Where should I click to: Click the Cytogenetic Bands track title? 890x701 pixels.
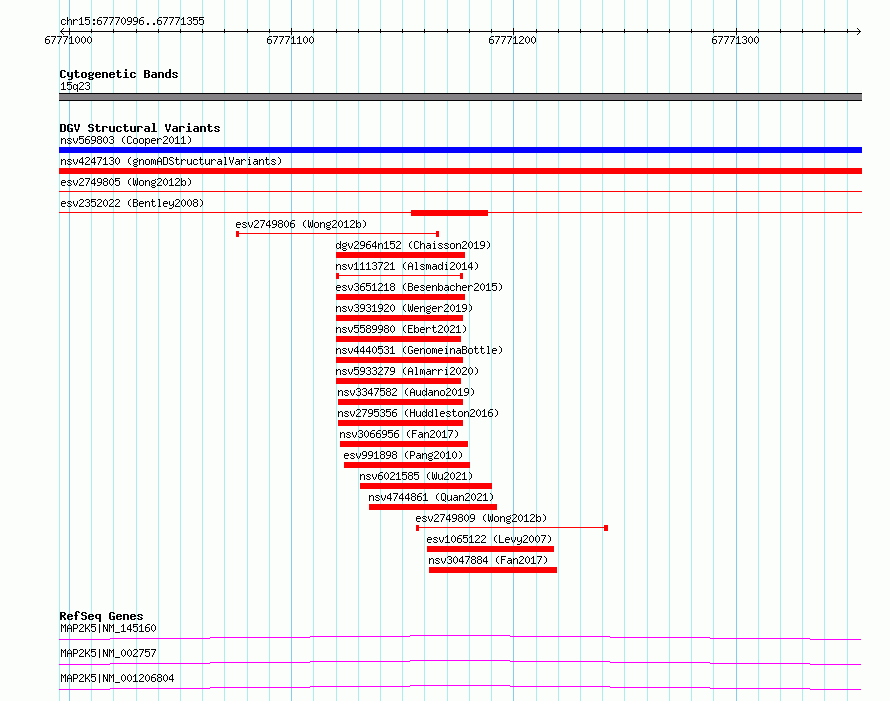point(119,74)
